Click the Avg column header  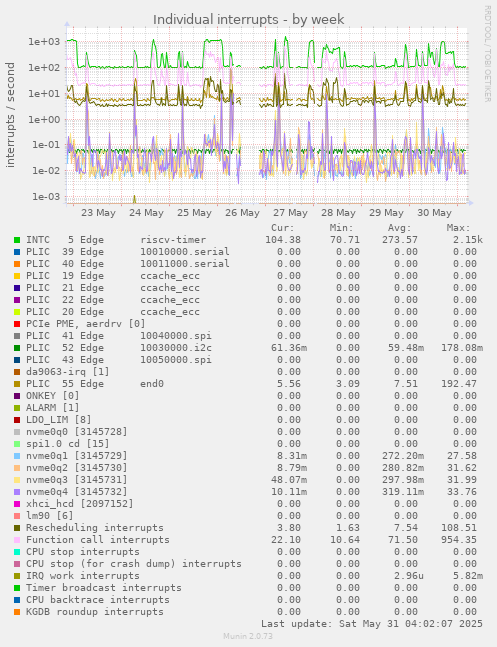coord(400,228)
